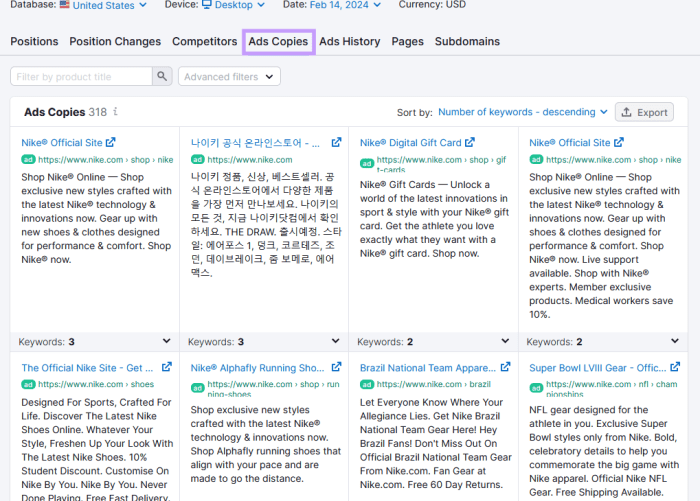Switch to the Position Changes tab
The width and height of the screenshot is (700, 501).
pos(115,42)
